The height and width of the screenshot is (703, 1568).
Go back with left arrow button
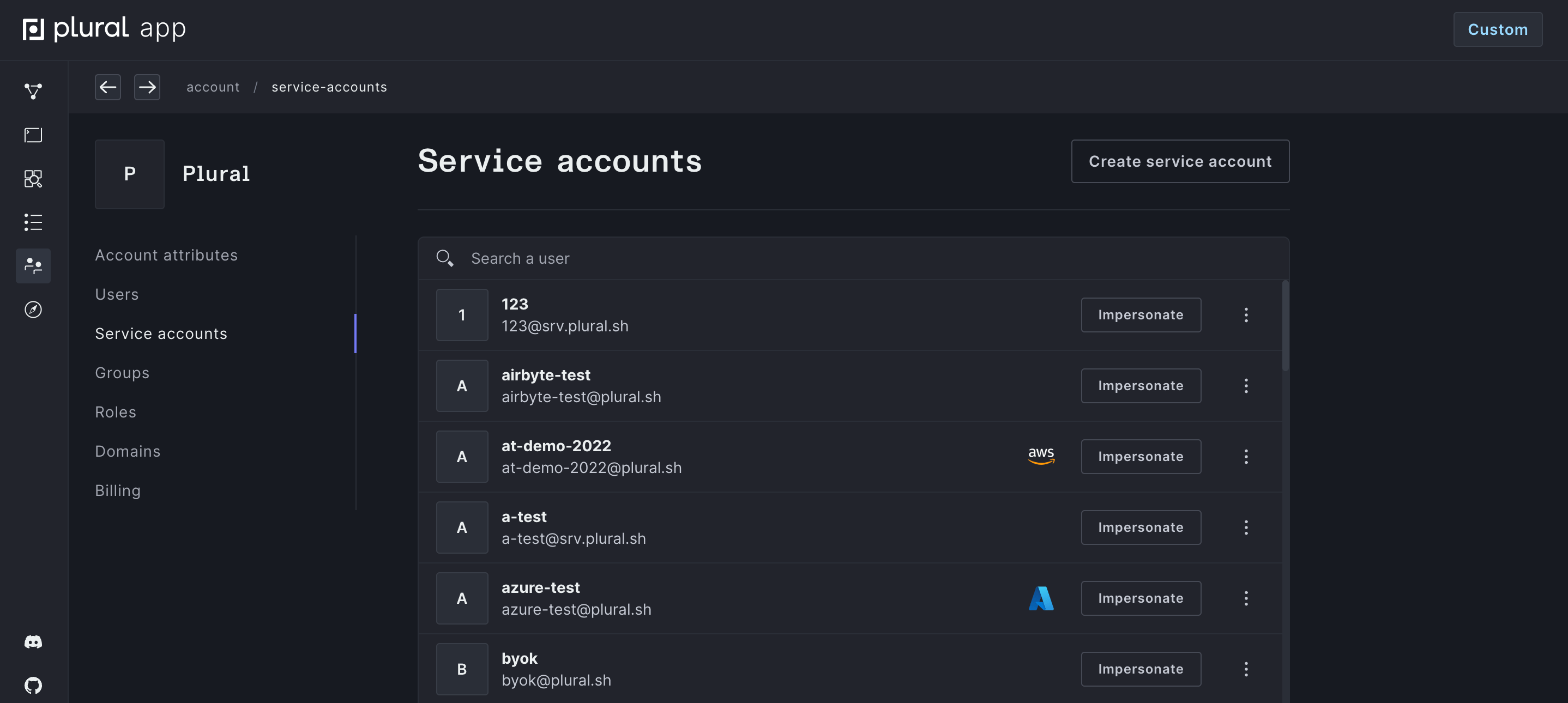[108, 87]
